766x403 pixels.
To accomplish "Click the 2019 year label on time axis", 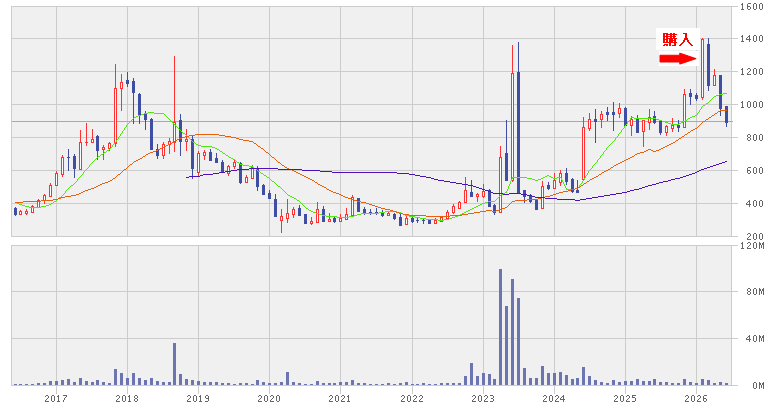I will (198, 399).
